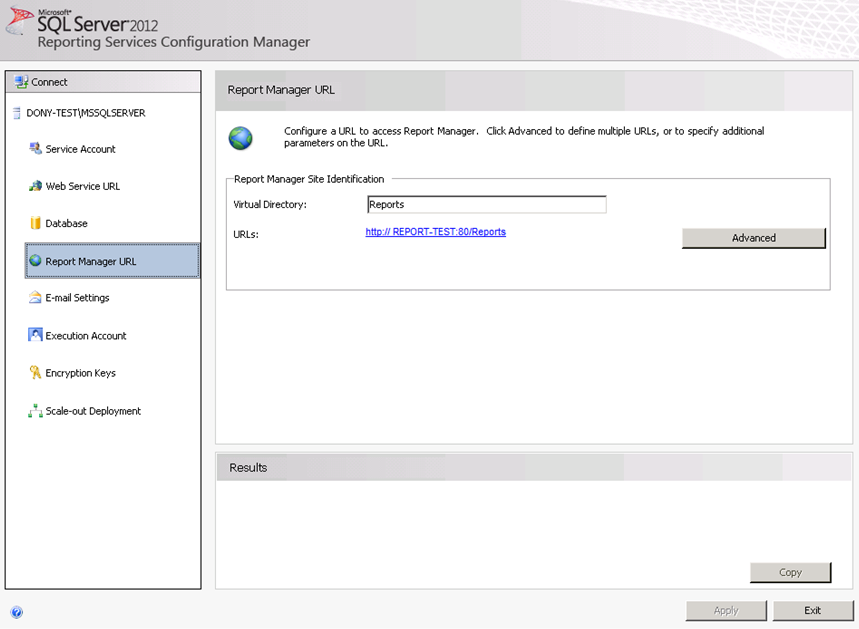Click the E-mail Settings envelope icon
The height and width of the screenshot is (629, 859).
pyautogui.click(x=35, y=298)
